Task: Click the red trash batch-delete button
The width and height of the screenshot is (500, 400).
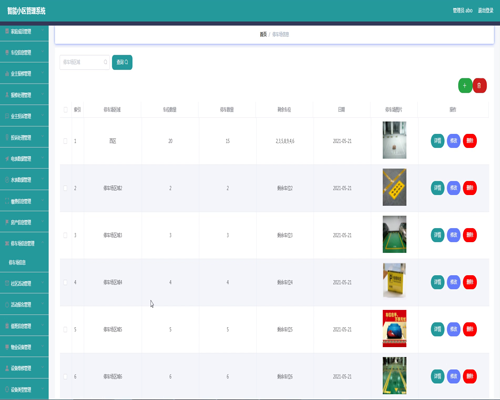Action: click(479, 86)
